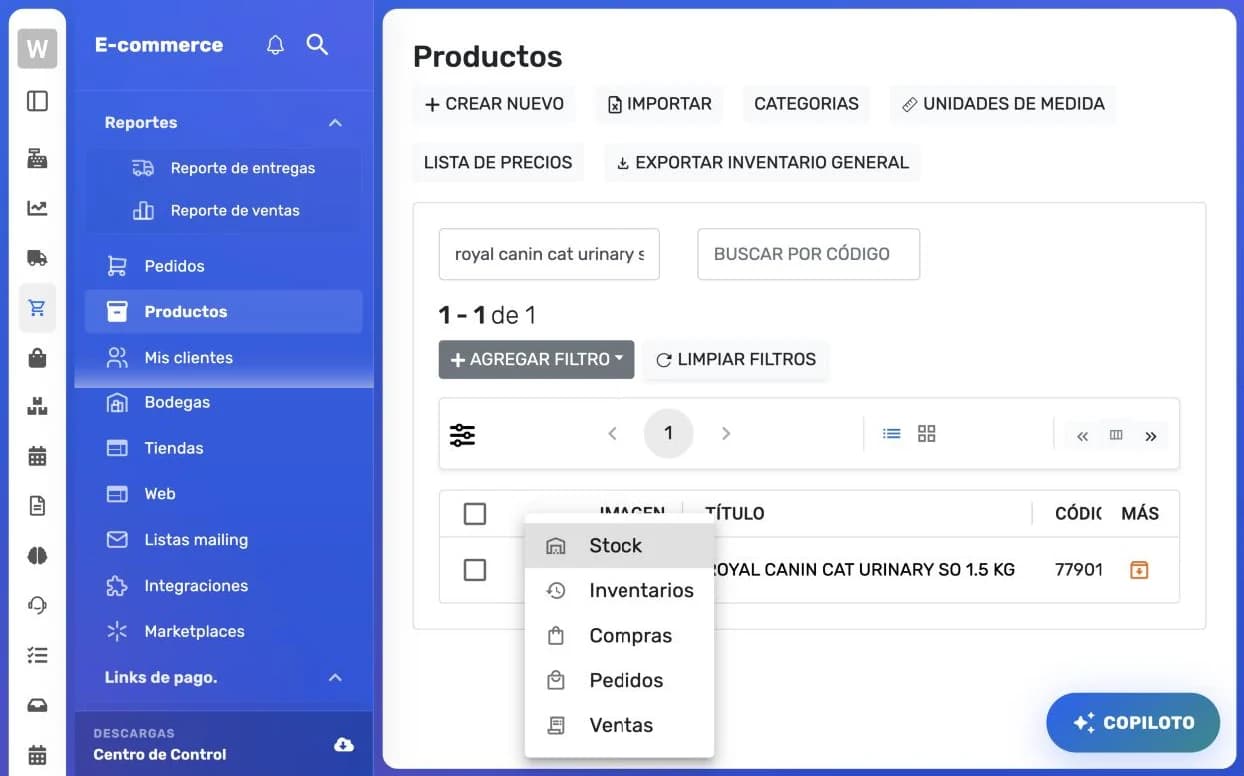Open the cash register module icon
The image size is (1244, 776).
point(37,158)
